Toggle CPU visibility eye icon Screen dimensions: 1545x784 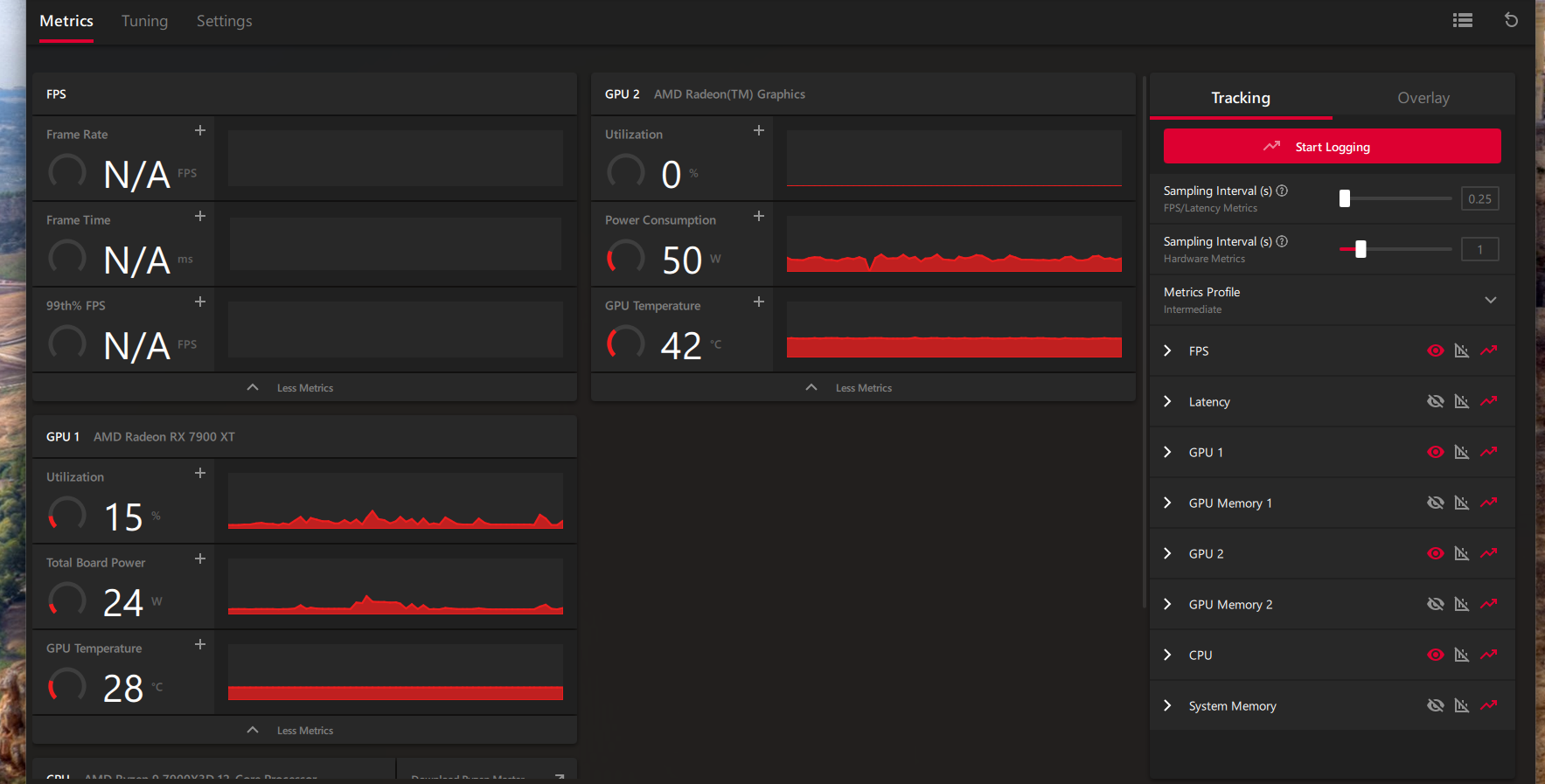(x=1435, y=655)
